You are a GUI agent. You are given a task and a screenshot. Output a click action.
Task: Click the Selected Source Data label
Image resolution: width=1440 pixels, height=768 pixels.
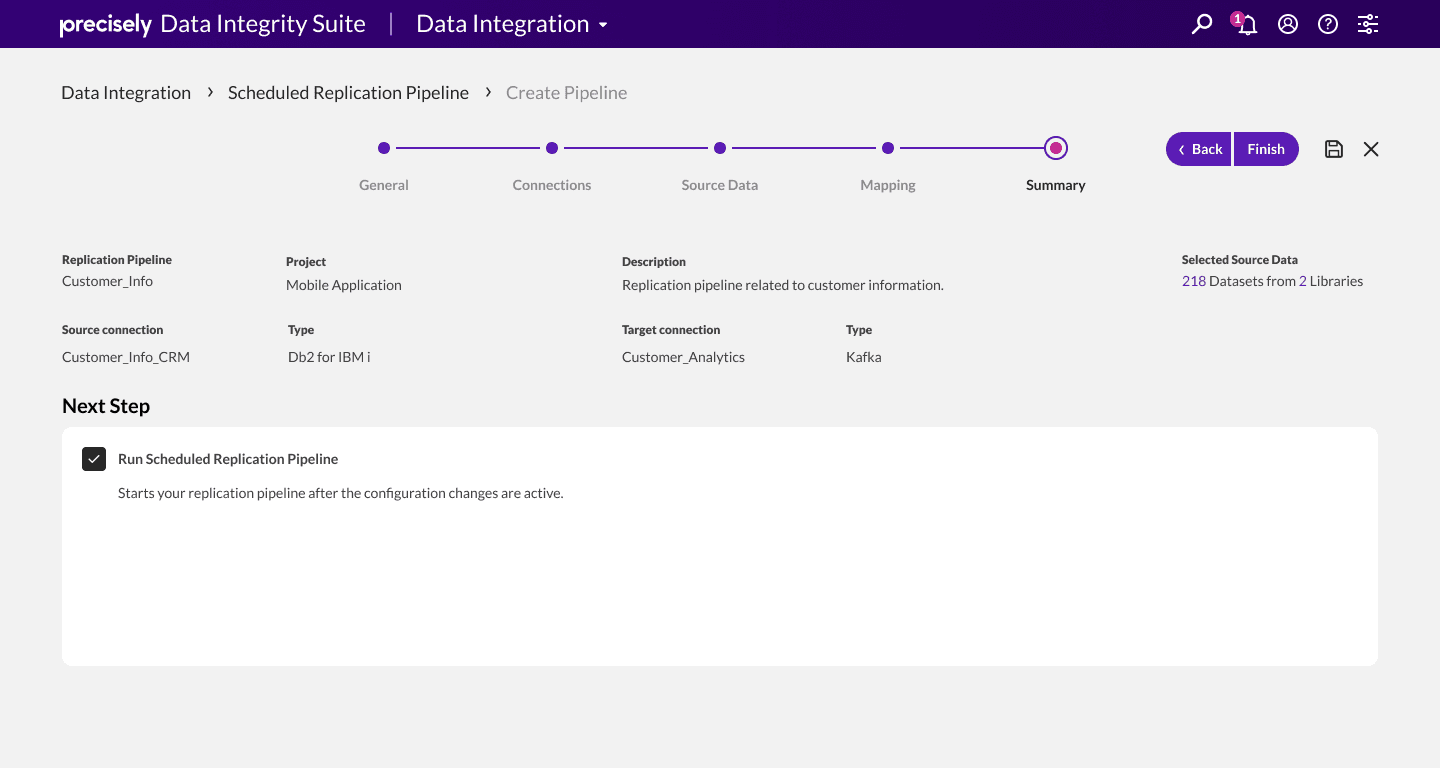pyautogui.click(x=1240, y=260)
